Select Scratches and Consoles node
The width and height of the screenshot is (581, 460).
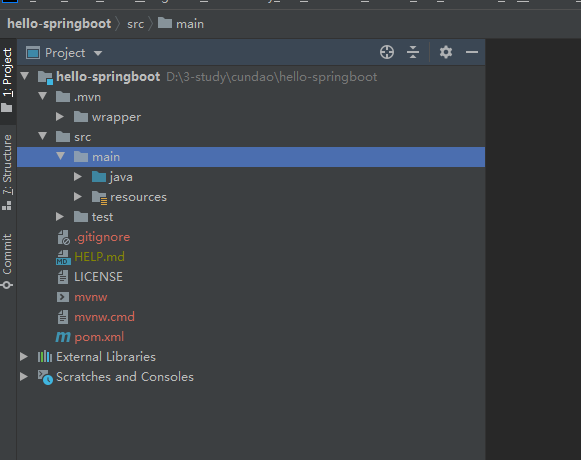click(x=125, y=377)
